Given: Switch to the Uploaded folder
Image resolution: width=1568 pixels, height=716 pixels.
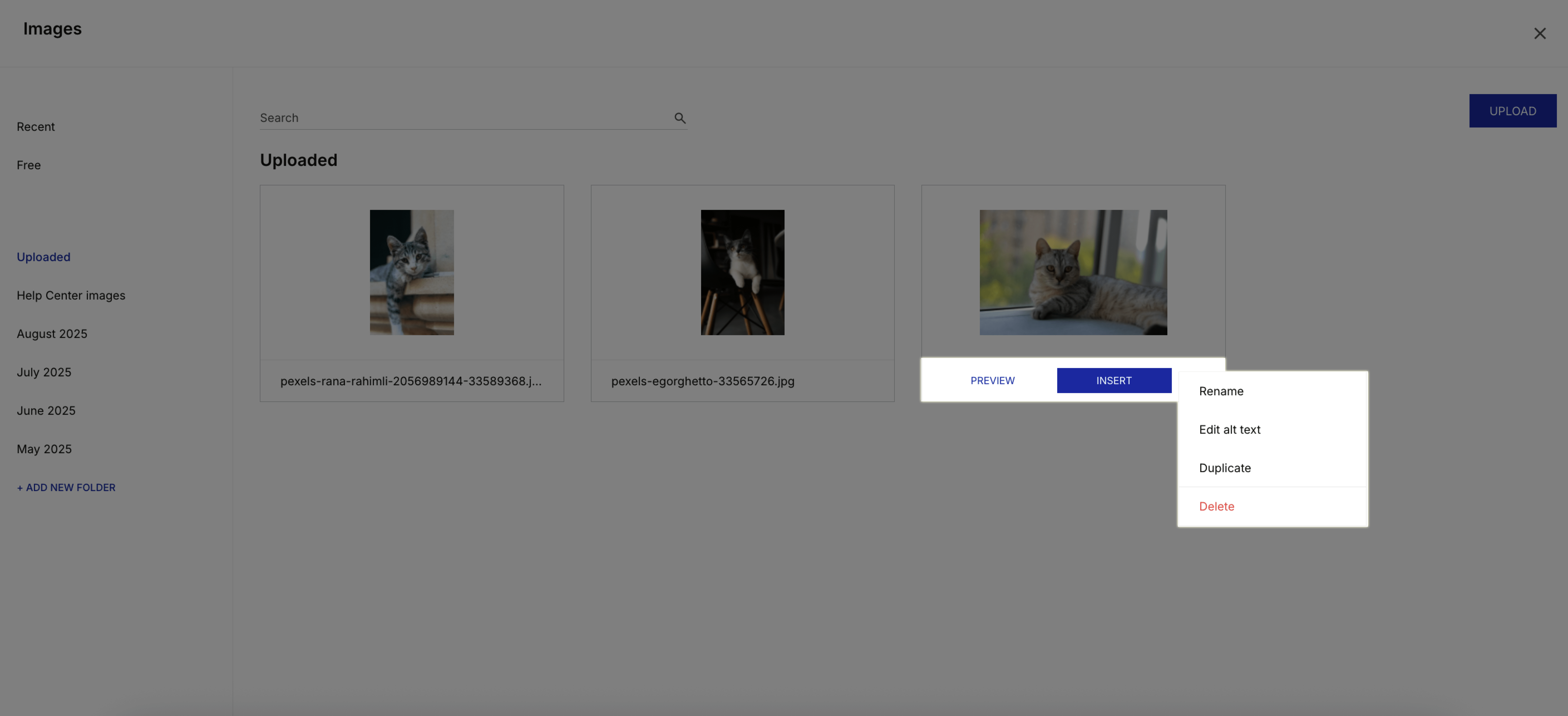Looking at the screenshot, I should pos(43,256).
